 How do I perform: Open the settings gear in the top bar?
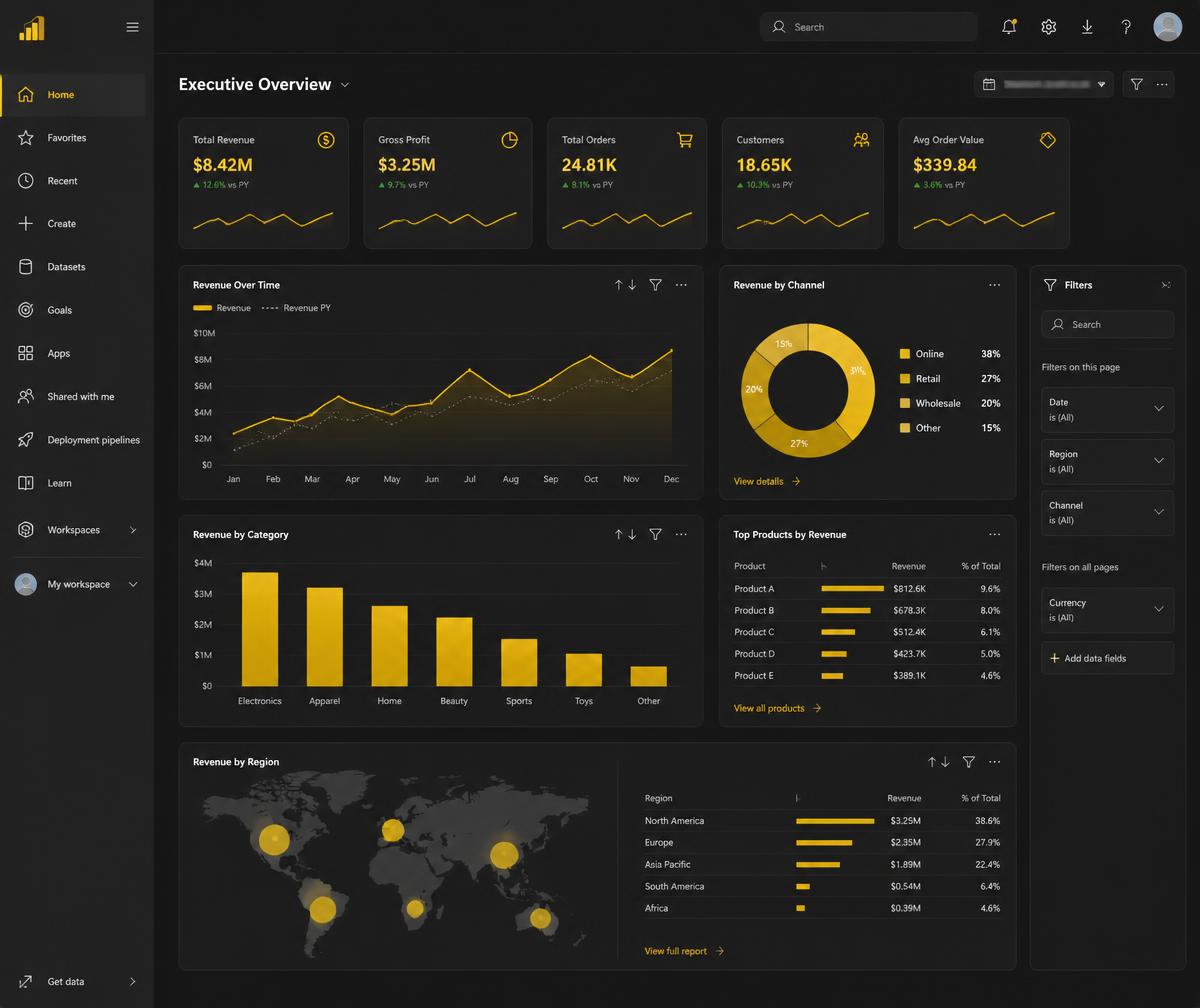tap(1048, 27)
